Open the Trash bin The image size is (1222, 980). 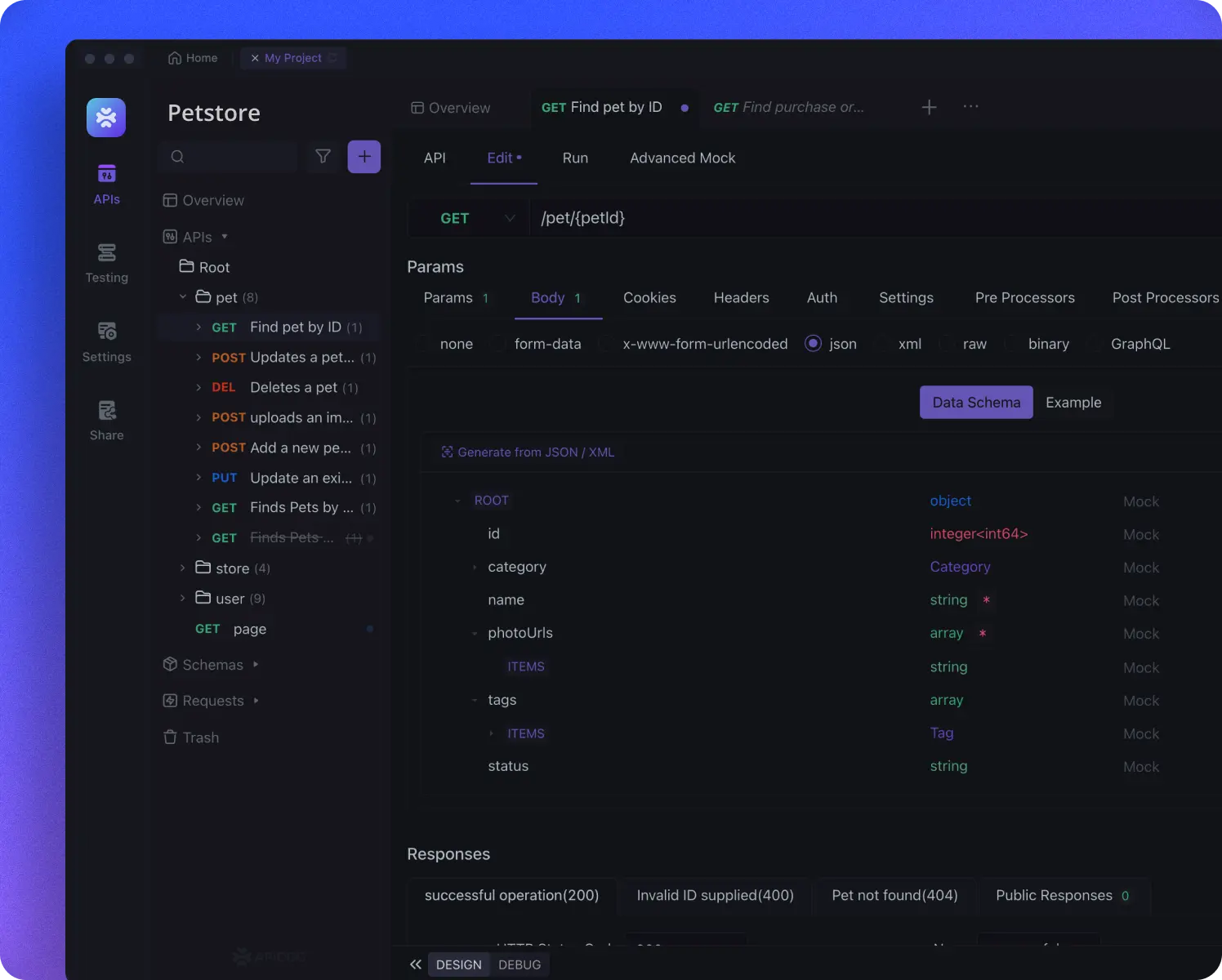tap(192, 737)
